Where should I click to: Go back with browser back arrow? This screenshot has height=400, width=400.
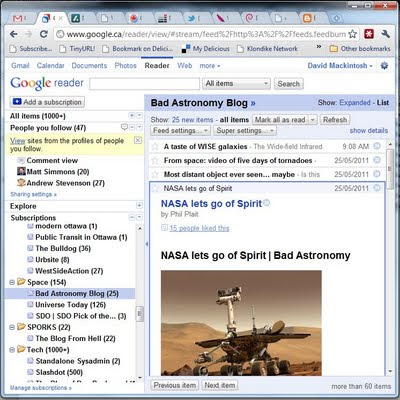coord(14,34)
